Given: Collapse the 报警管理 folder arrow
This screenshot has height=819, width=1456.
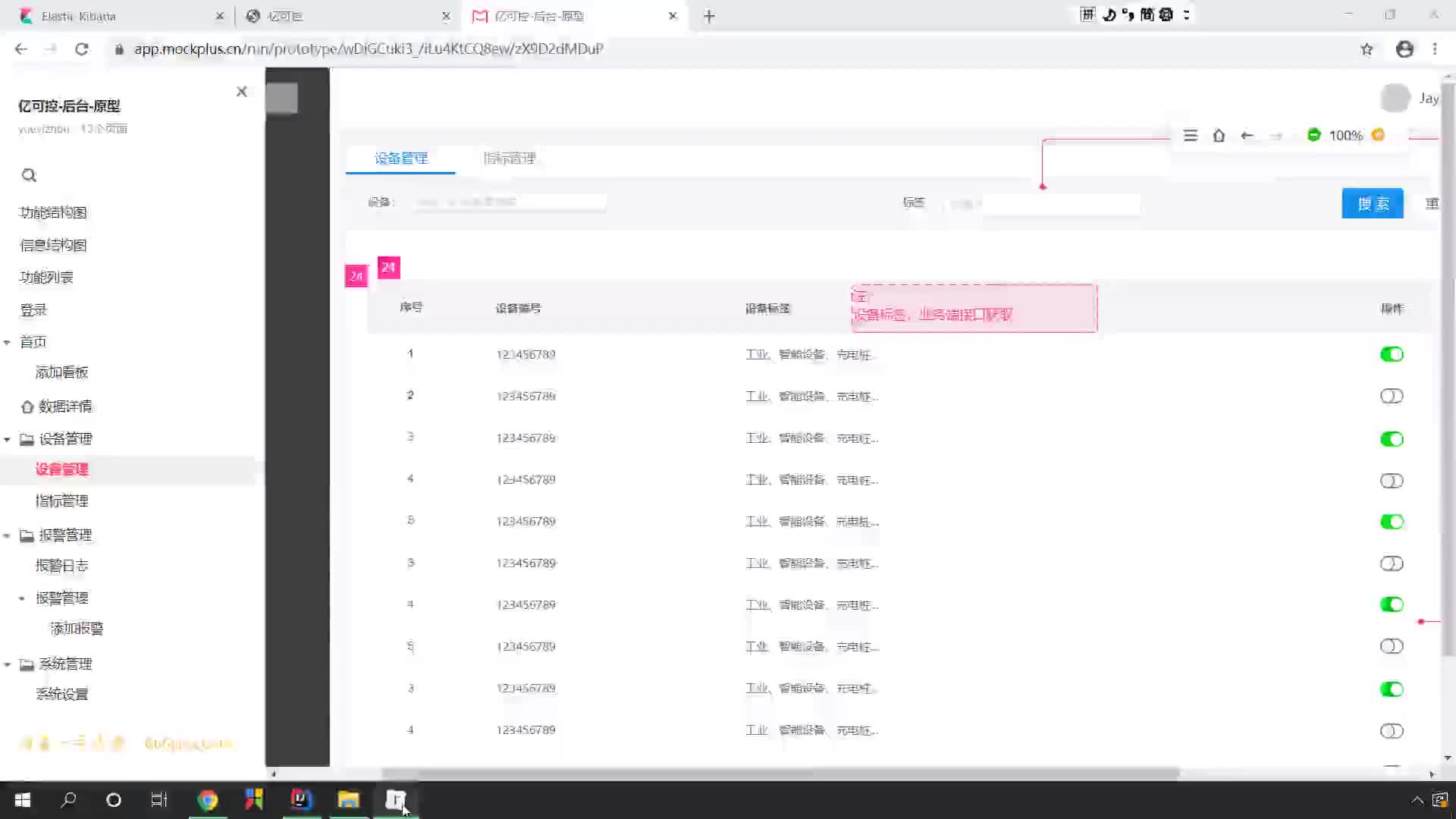Looking at the screenshot, I should 7,535.
